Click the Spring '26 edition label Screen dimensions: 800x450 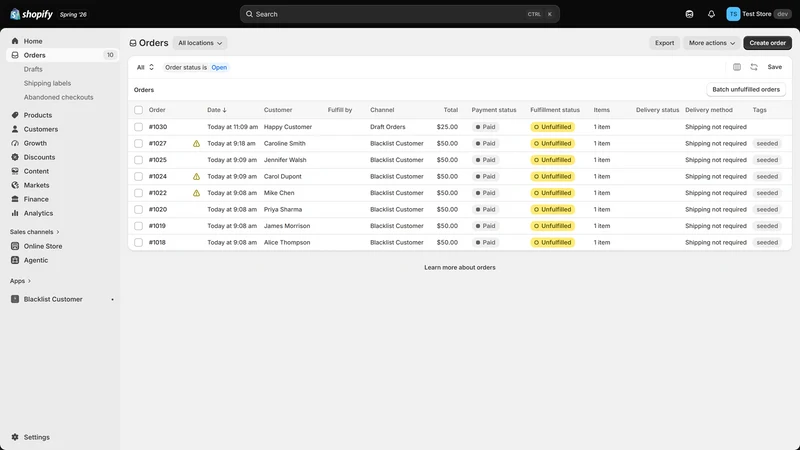pyautogui.click(x=73, y=15)
